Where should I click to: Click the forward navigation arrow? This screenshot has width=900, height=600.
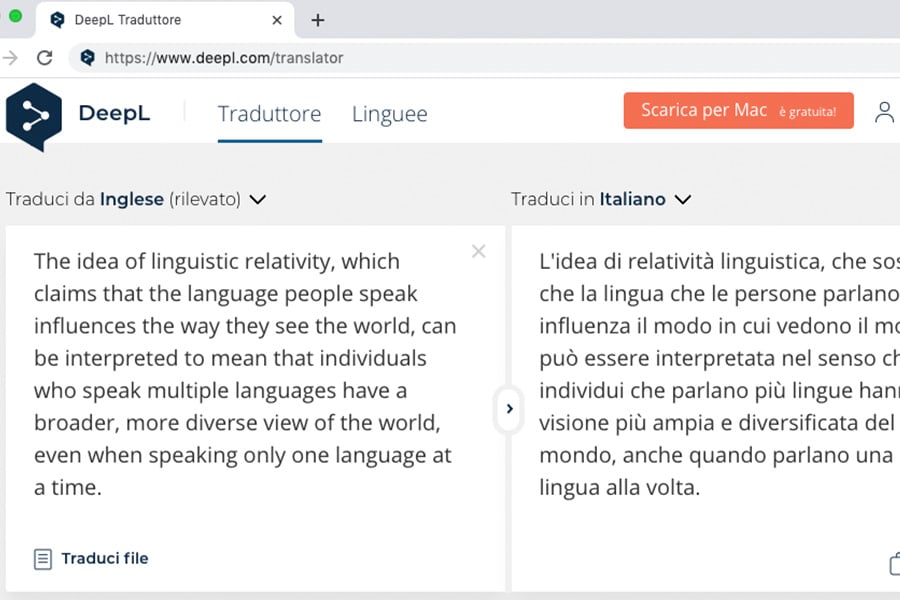click(11, 58)
